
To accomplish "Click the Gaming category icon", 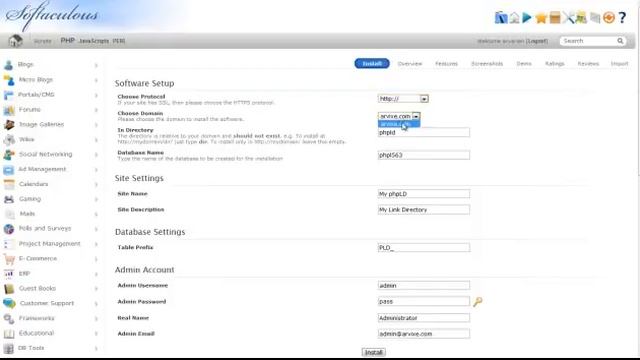I will click(x=9, y=199).
